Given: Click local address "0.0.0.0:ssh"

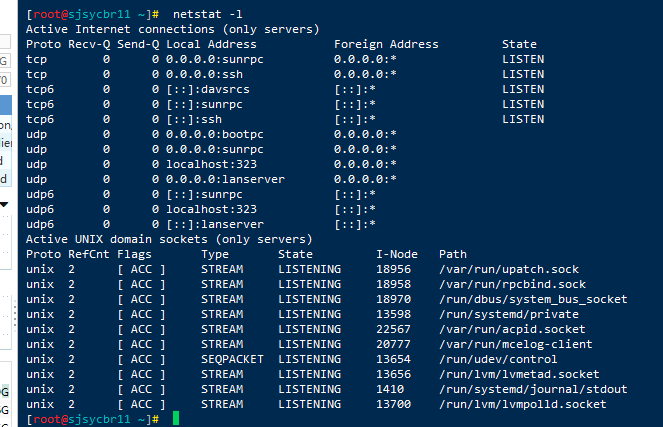Looking at the screenshot, I should tap(204, 74).
